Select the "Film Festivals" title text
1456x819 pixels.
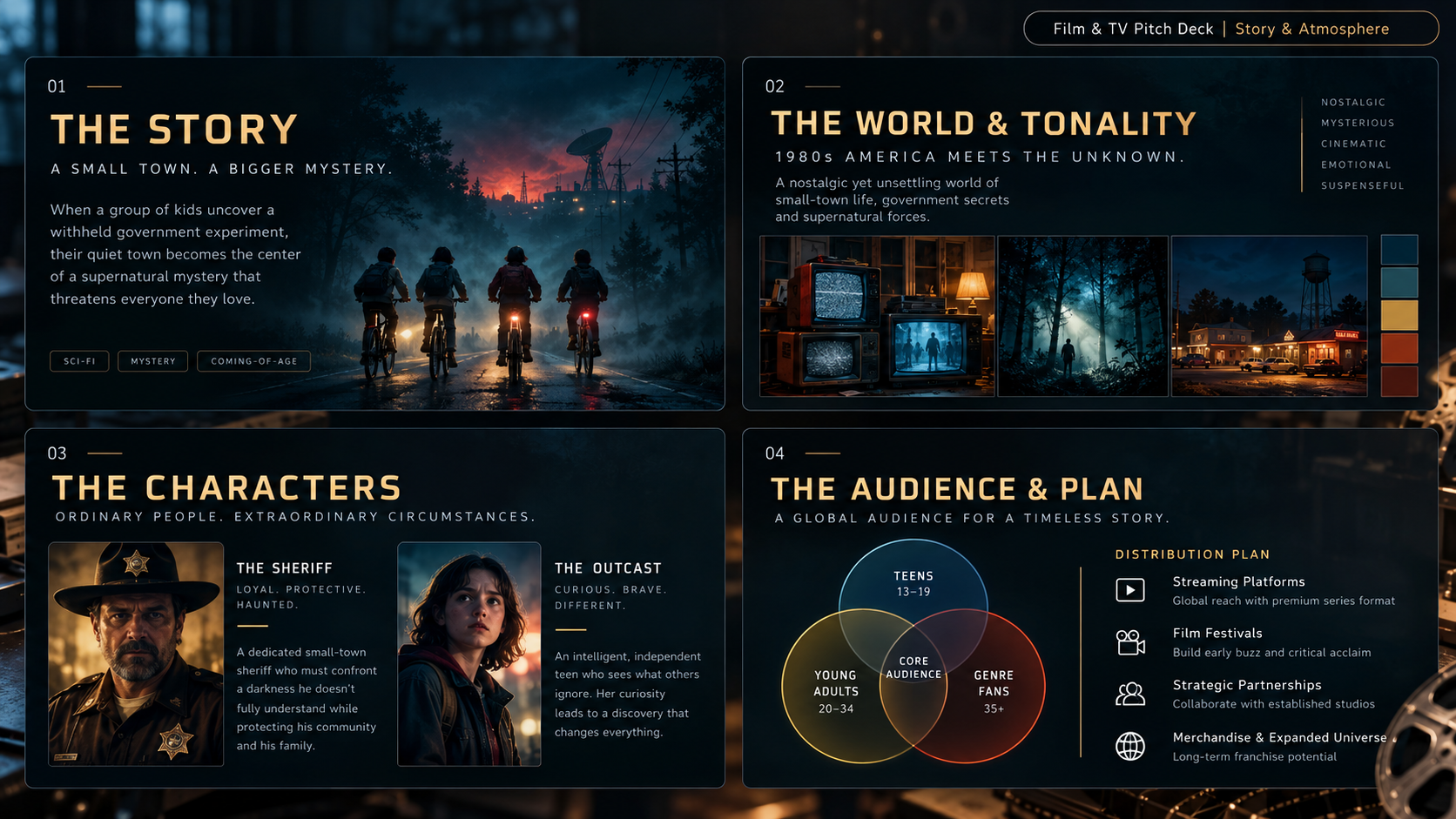[x=1217, y=634]
